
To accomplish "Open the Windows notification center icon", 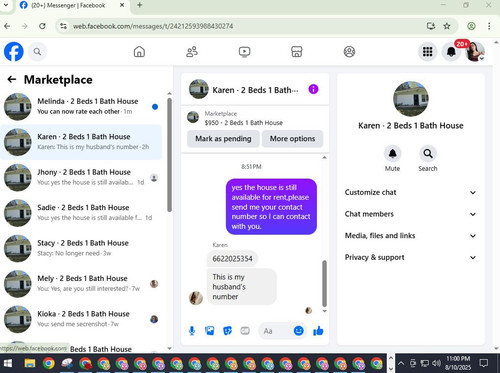I will pyautogui.click(x=484, y=363).
